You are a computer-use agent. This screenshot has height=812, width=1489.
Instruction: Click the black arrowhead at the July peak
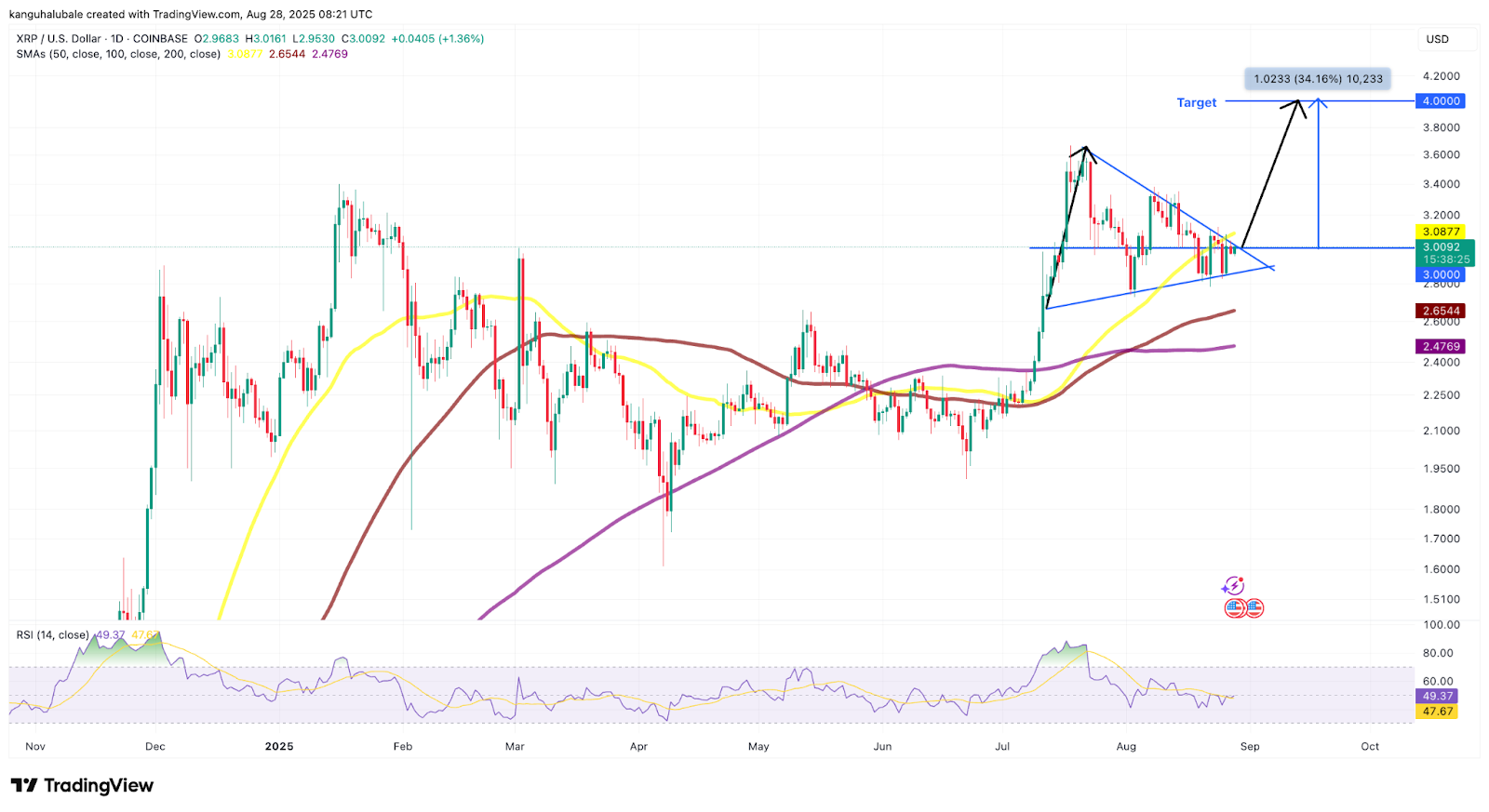pyautogui.click(x=1085, y=152)
